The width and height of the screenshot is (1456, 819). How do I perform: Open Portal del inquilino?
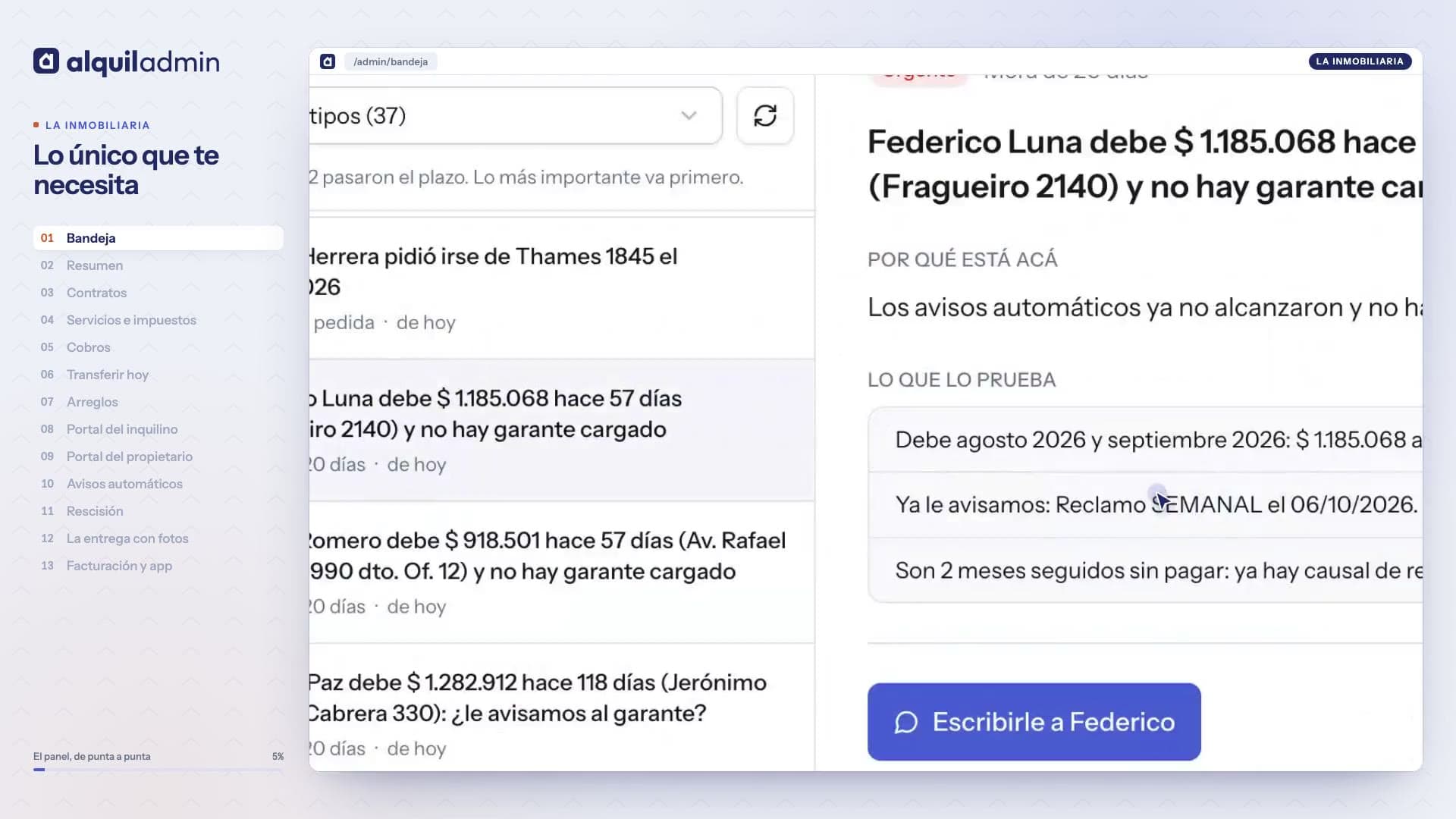(158, 429)
